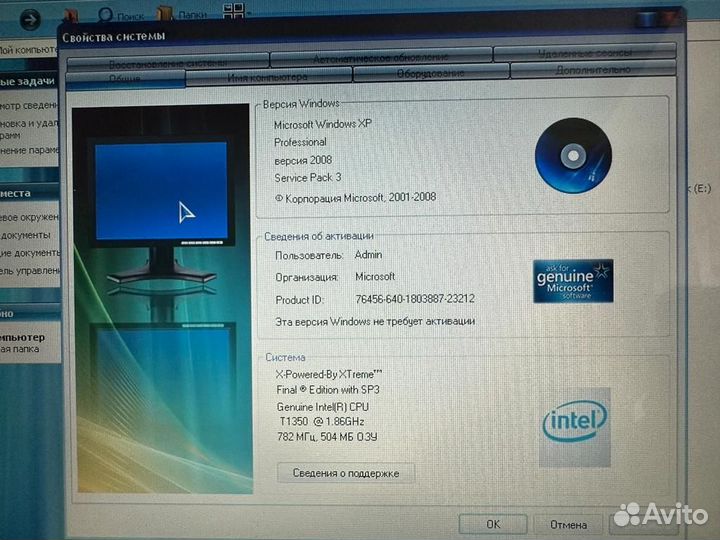Click the text Service Pack 3

tap(308, 178)
